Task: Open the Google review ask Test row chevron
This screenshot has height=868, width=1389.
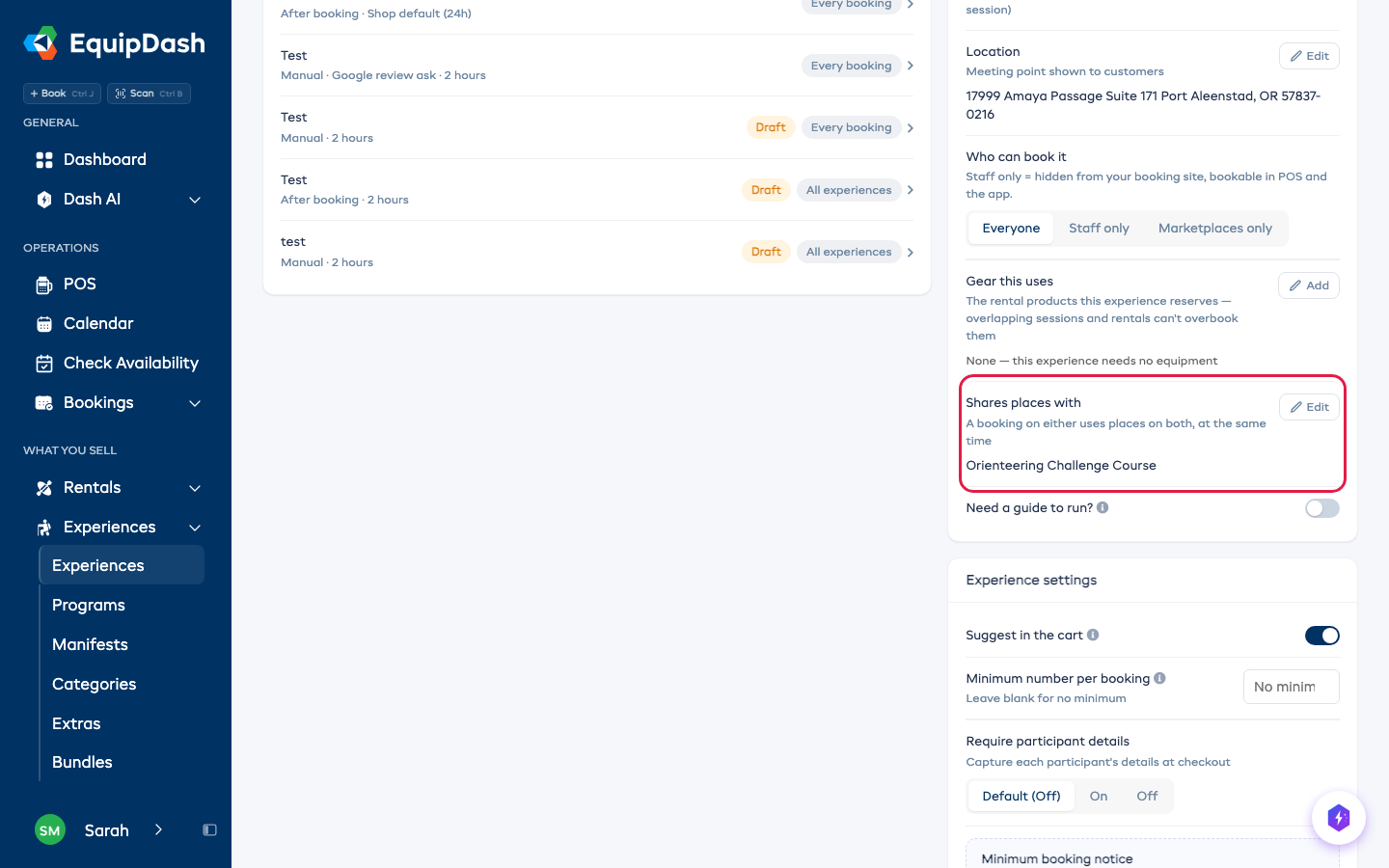Action: [x=911, y=66]
